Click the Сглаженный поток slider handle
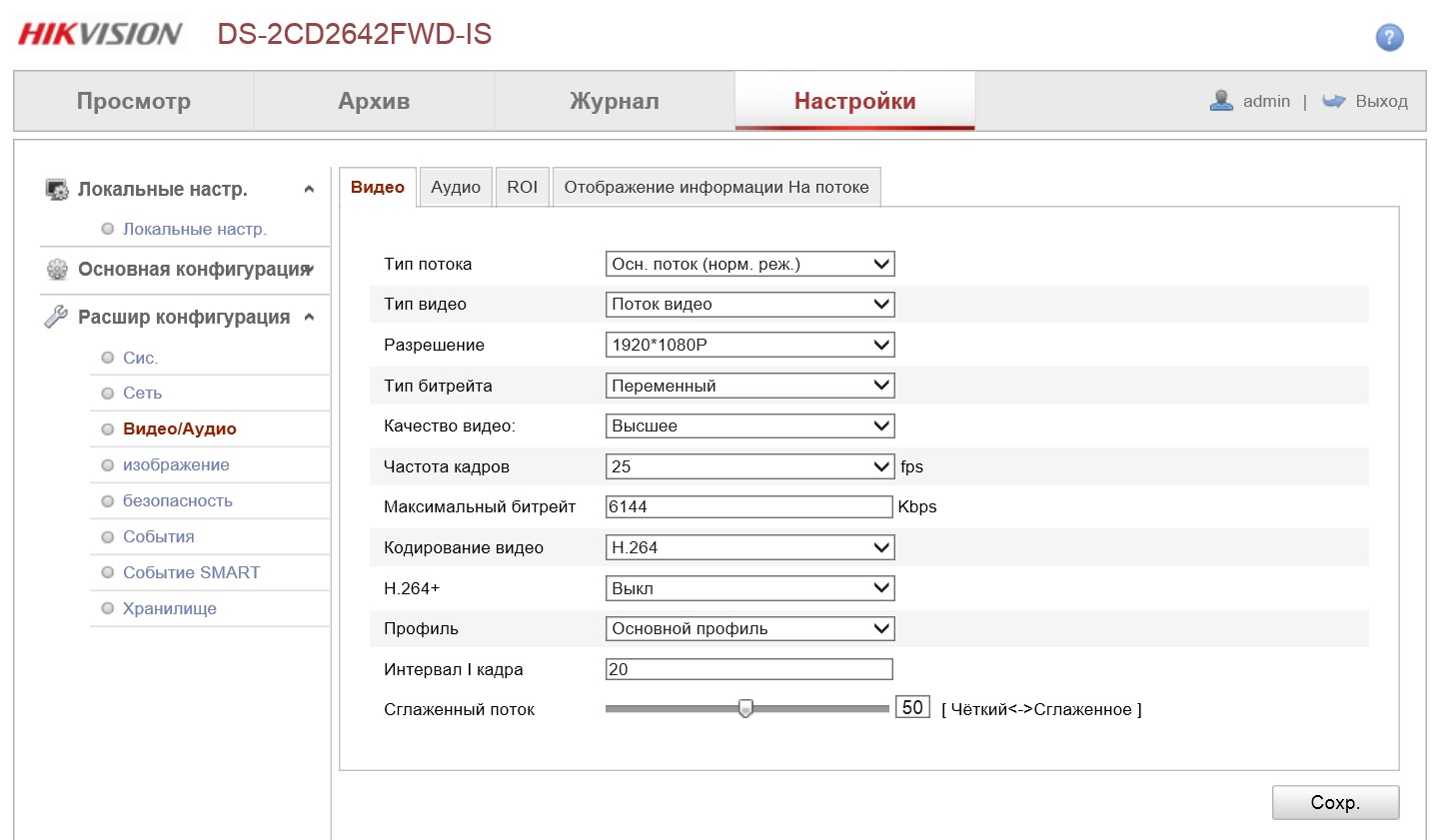The width and height of the screenshot is (1448, 840). (x=745, y=708)
